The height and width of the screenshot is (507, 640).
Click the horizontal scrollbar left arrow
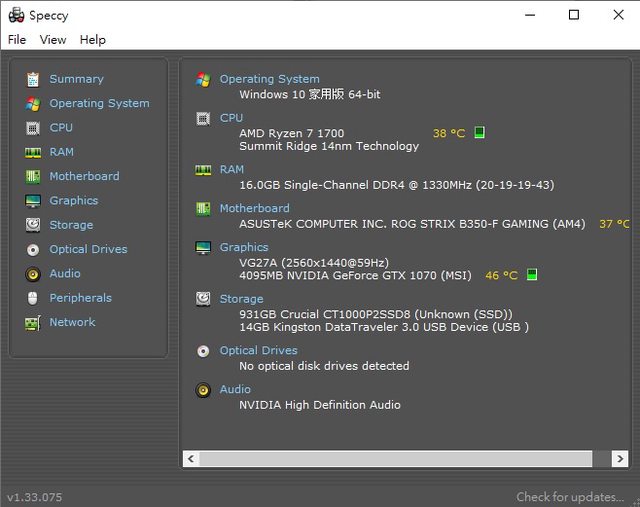coord(190,458)
